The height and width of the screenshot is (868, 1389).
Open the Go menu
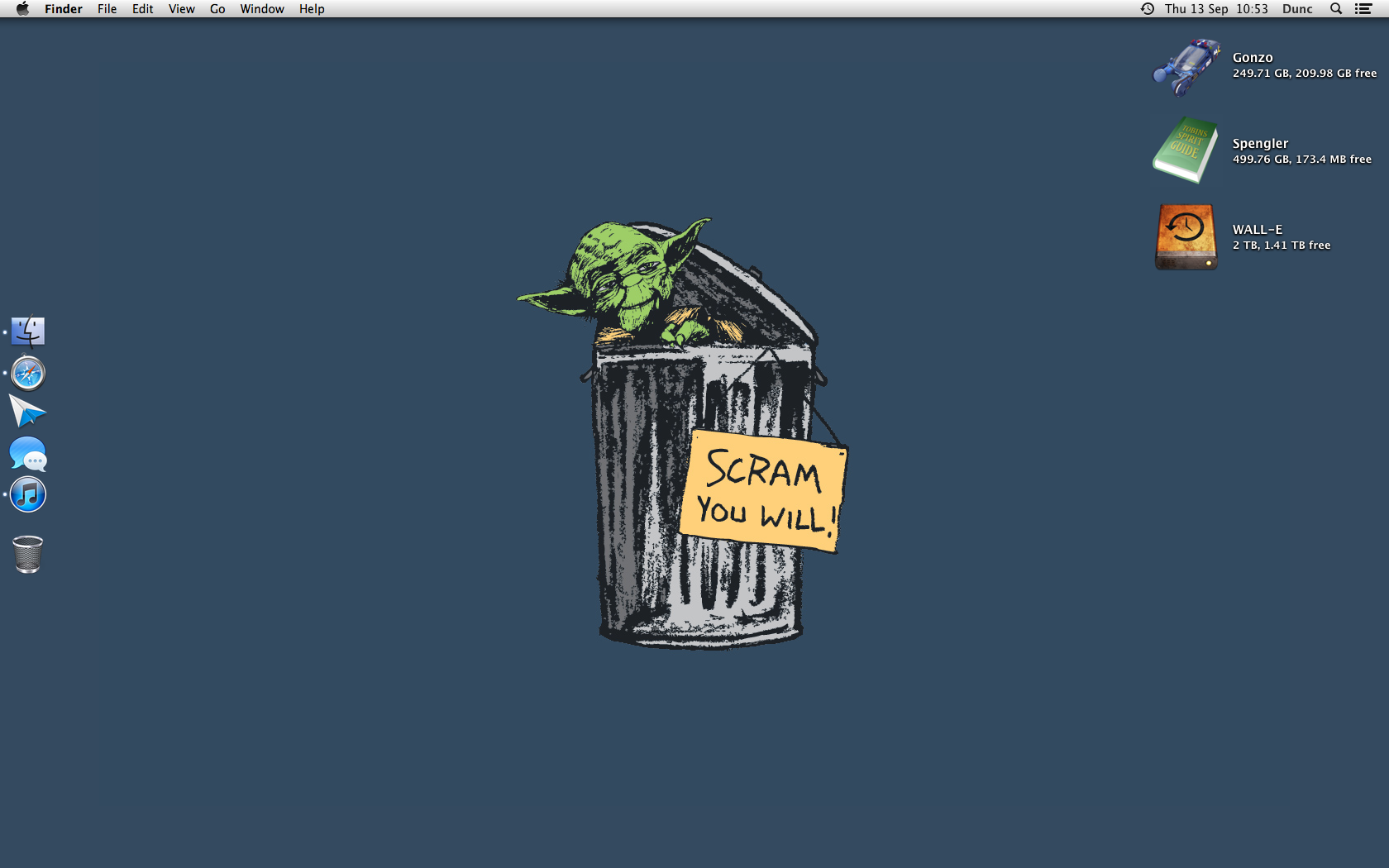(x=217, y=9)
